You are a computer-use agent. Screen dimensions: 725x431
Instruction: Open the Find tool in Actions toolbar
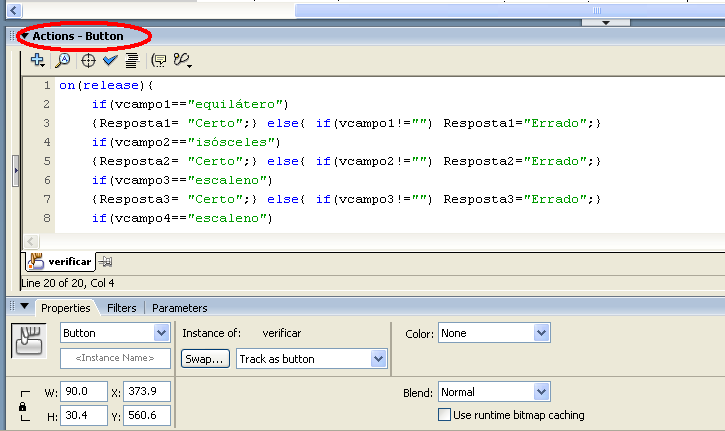pos(62,60)
